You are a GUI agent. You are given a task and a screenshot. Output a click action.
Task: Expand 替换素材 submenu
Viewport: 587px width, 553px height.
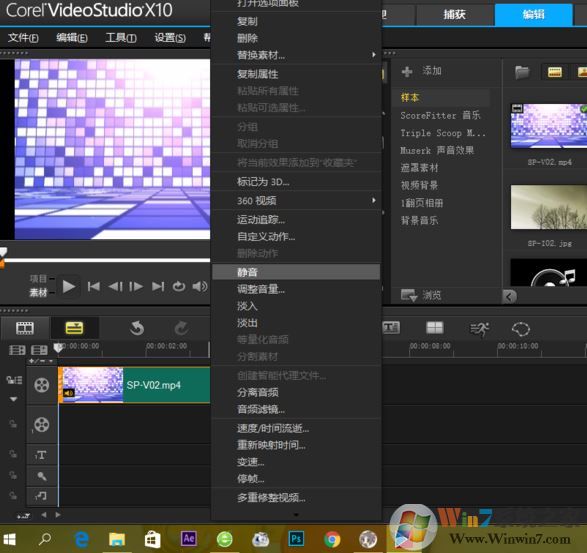(296, 55)
